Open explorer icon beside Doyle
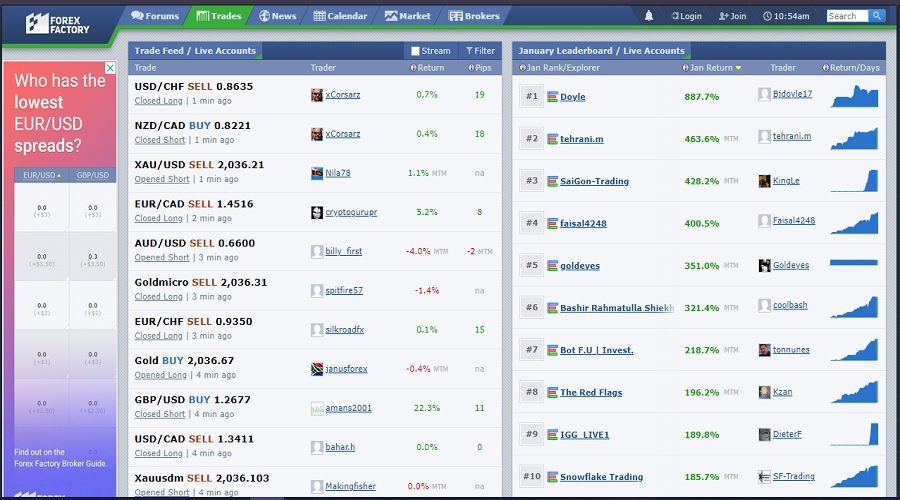The image size is (900, 500). 552,96
